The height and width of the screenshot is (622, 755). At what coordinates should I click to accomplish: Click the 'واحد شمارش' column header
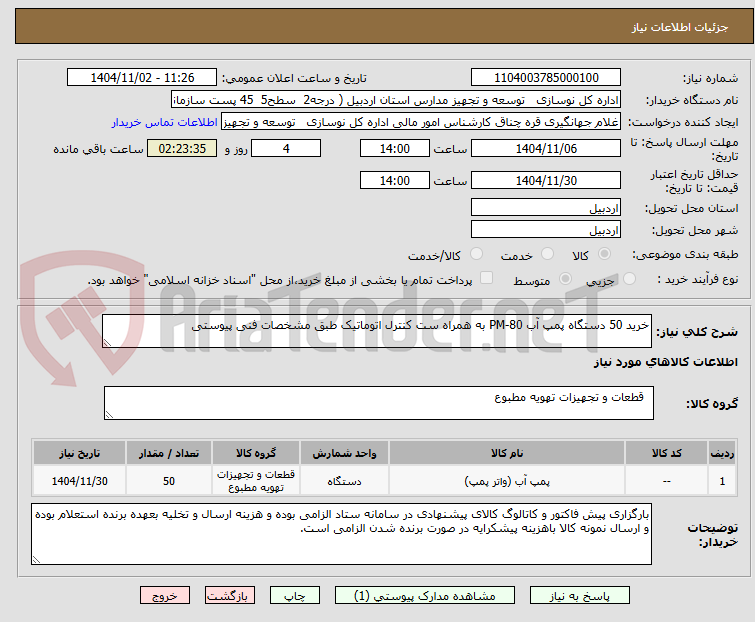(344, 453)
